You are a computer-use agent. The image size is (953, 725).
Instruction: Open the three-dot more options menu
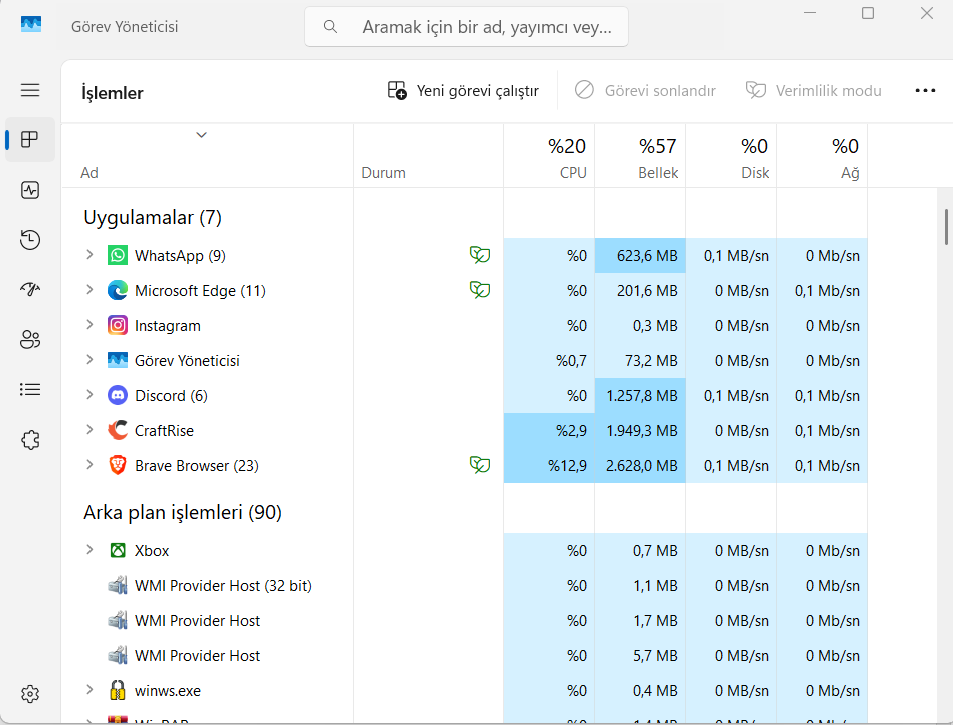pyautogui.click(x=925, y=91)
